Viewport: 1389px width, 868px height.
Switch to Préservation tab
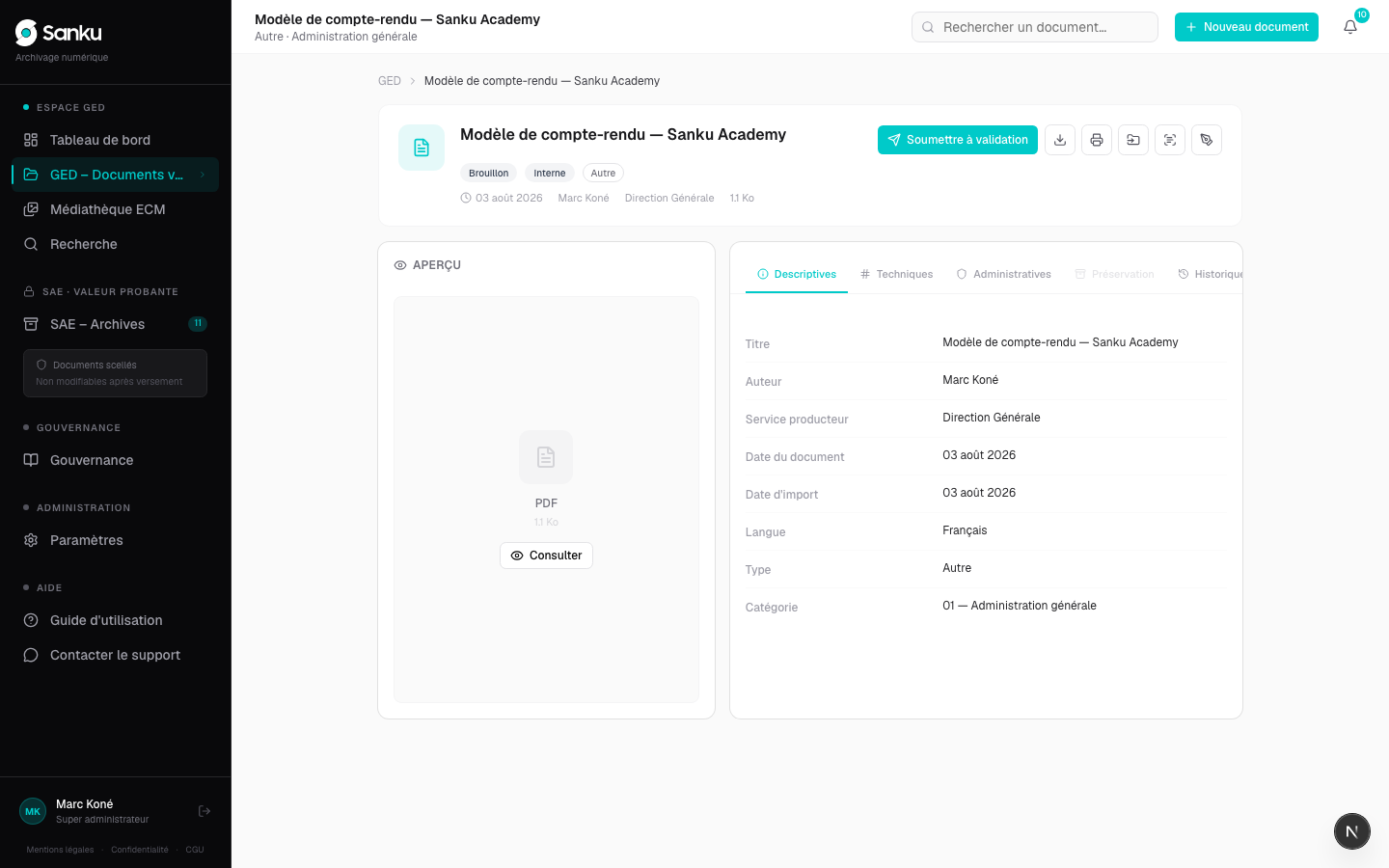[x=1115, y=274]
